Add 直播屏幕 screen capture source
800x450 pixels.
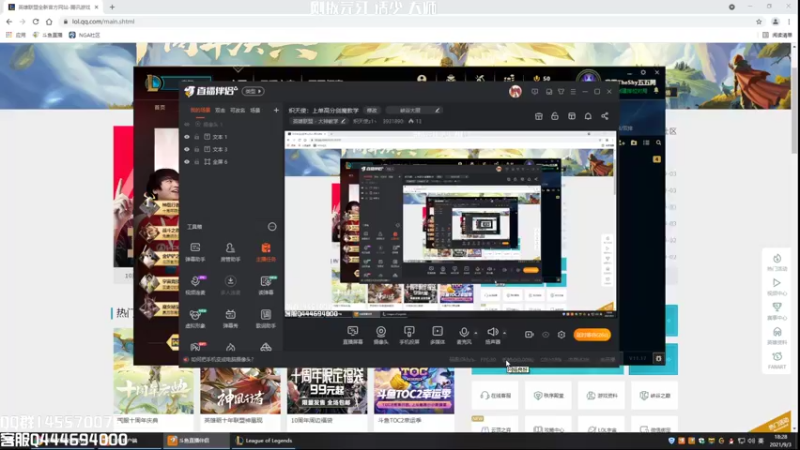pos(353,335)
